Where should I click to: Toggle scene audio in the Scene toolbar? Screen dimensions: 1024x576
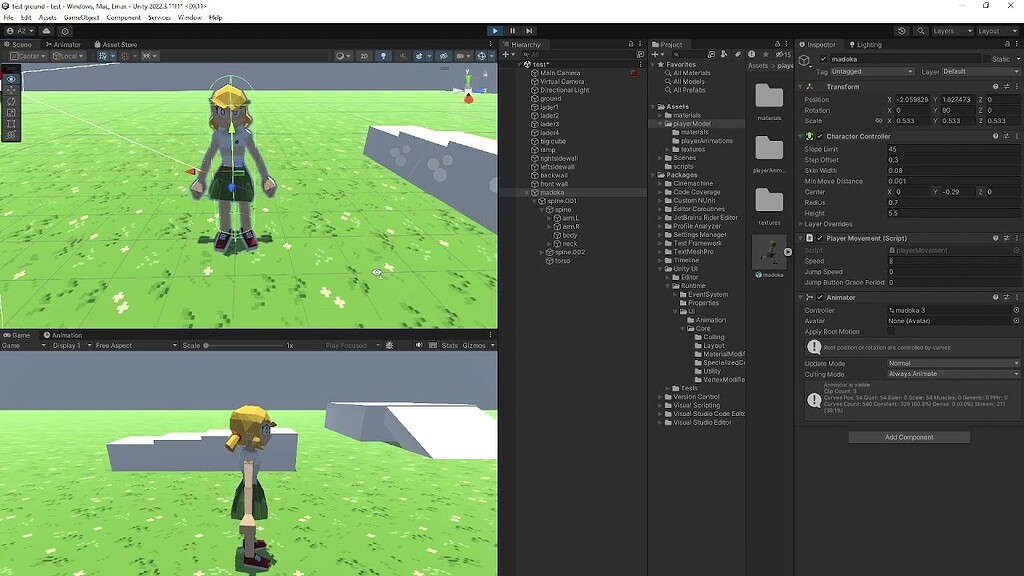click(x=403, y=56)
